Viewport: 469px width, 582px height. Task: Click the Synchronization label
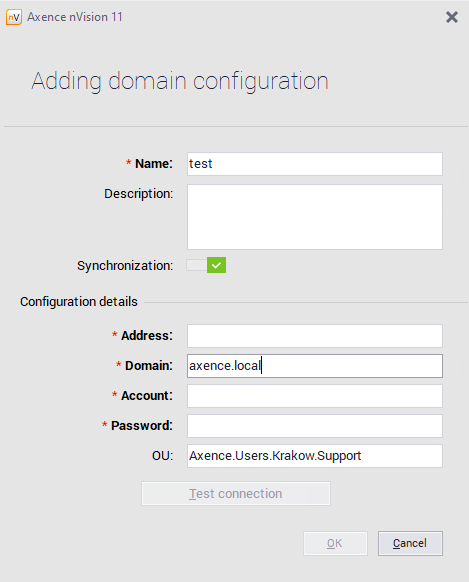tap(125, 266)
